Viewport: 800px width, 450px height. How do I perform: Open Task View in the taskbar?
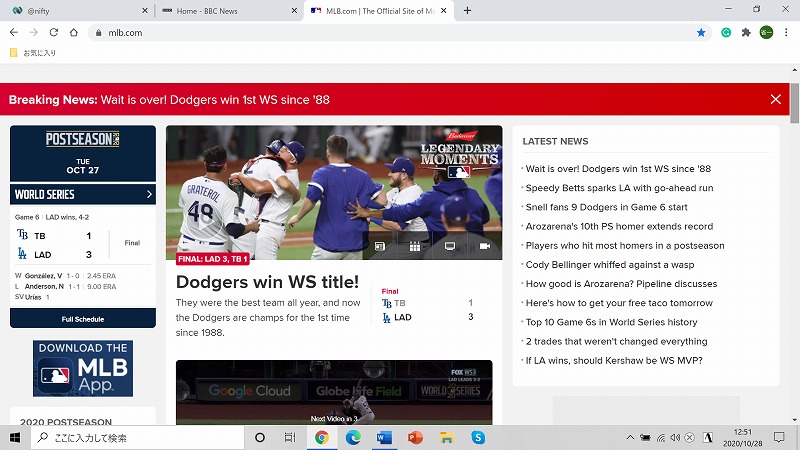290,437
